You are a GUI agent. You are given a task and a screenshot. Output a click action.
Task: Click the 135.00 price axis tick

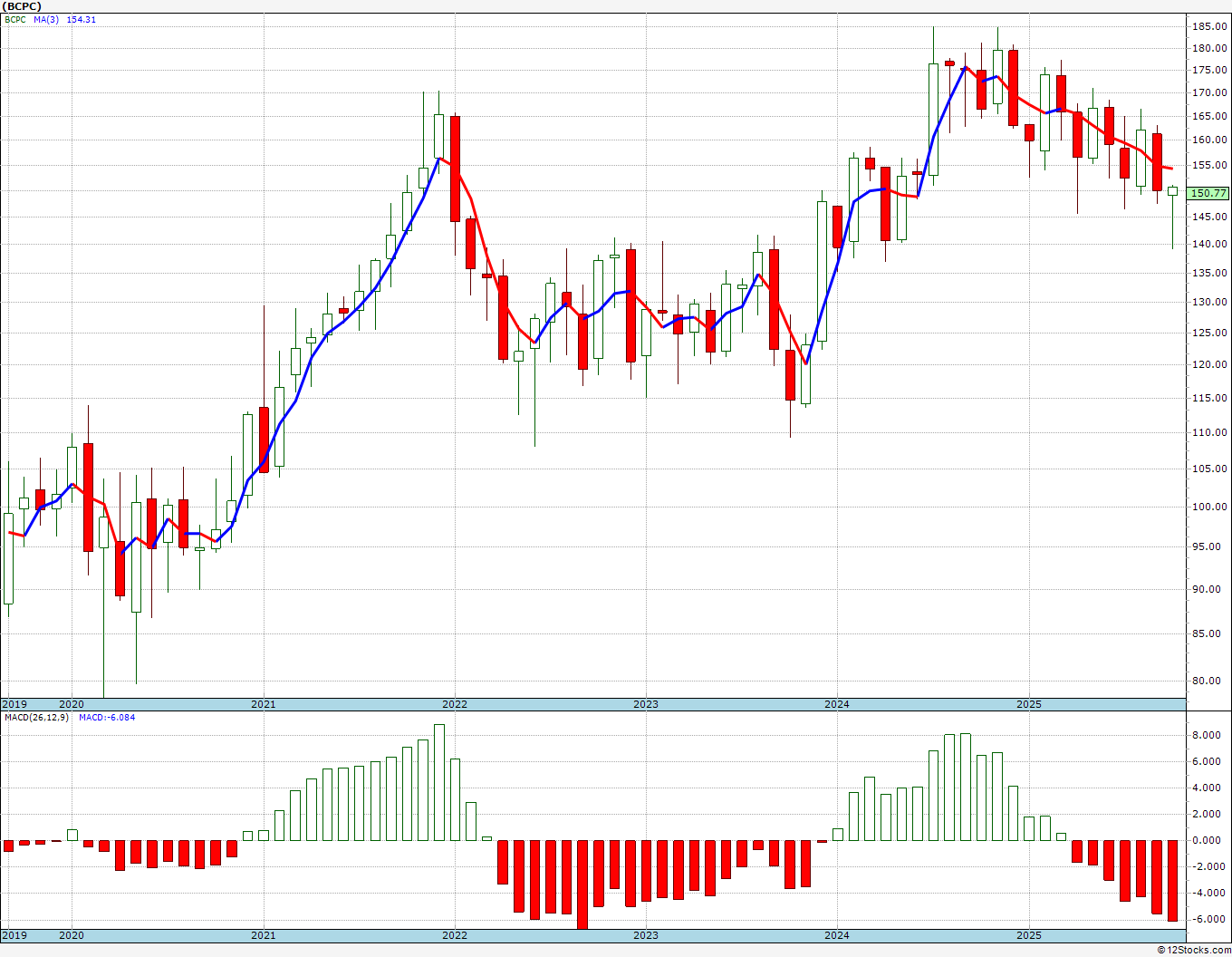[1209, 273]
